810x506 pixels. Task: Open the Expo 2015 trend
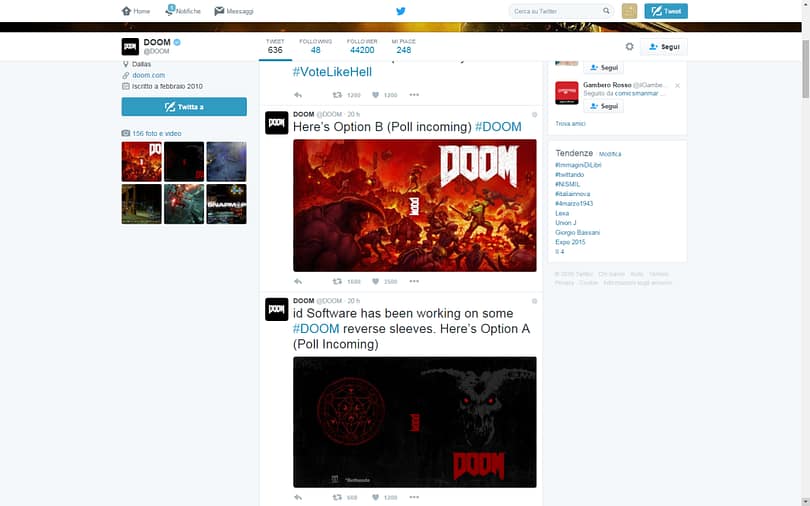pos(570,242)
